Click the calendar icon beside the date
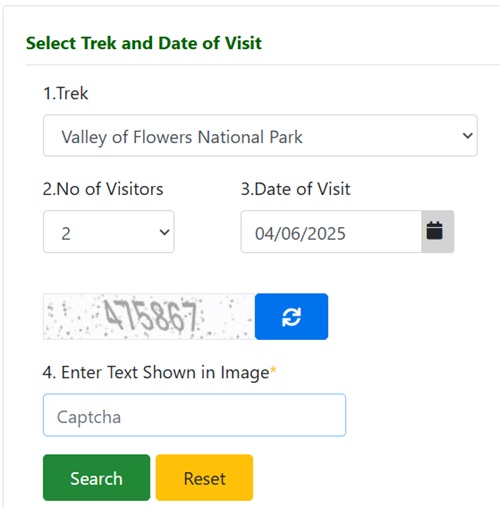The height and width of the screenshot is (508, 500). coord(435,231)
